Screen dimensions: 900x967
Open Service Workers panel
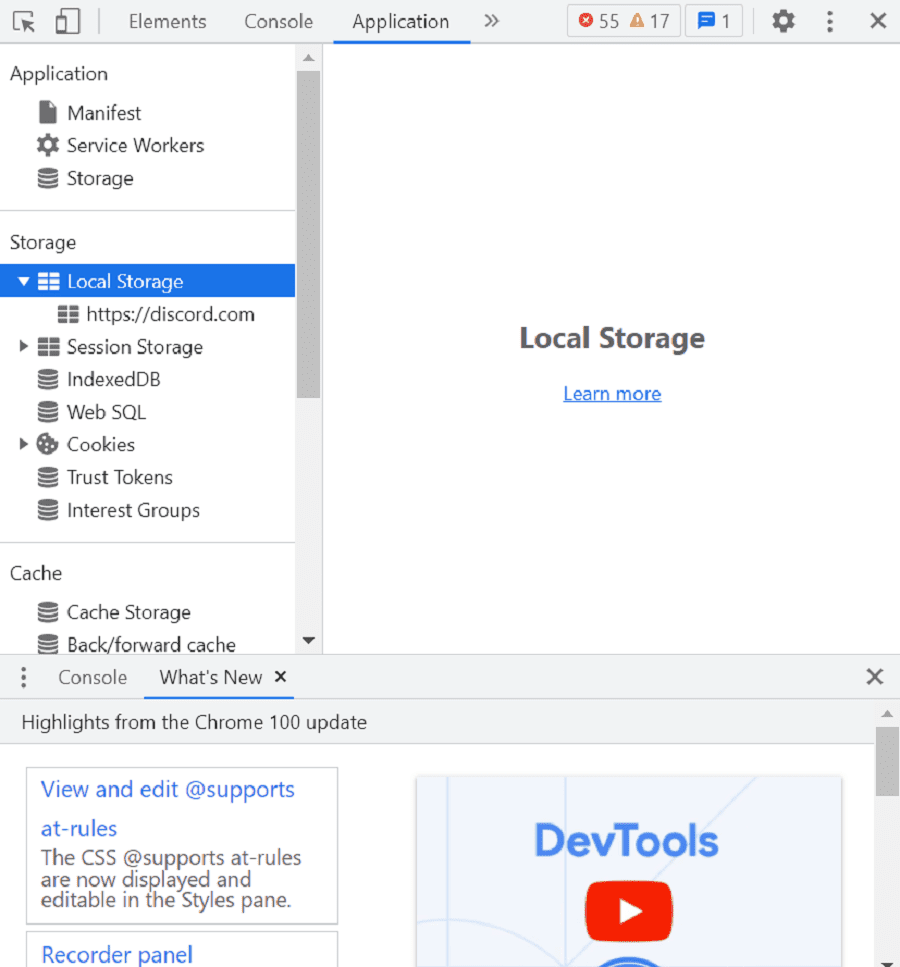pyautogui.click(x=134, y=145)
